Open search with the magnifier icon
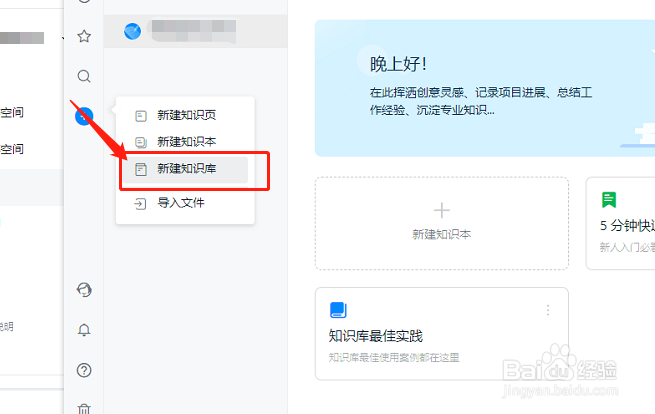Screen dimensions: 655x414 85,76
